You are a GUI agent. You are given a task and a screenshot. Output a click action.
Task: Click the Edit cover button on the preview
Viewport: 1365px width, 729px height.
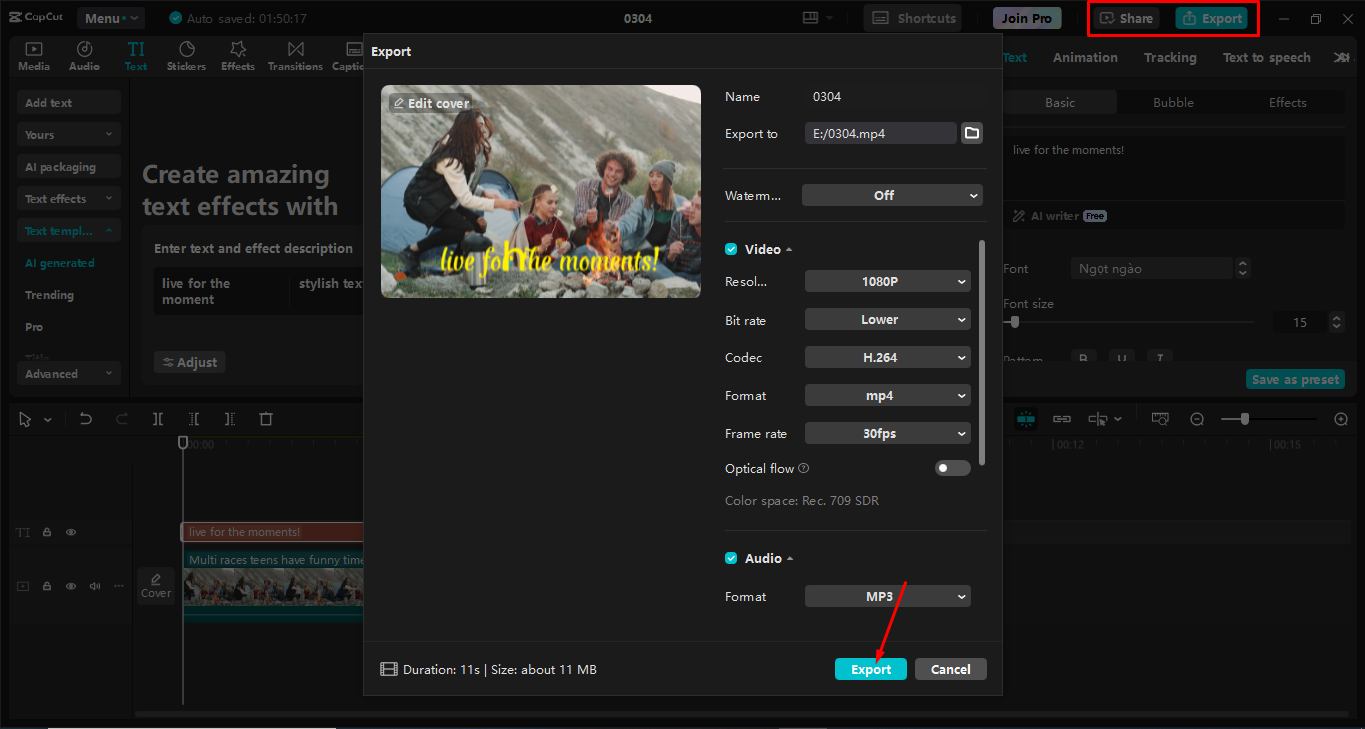[429, 103]
